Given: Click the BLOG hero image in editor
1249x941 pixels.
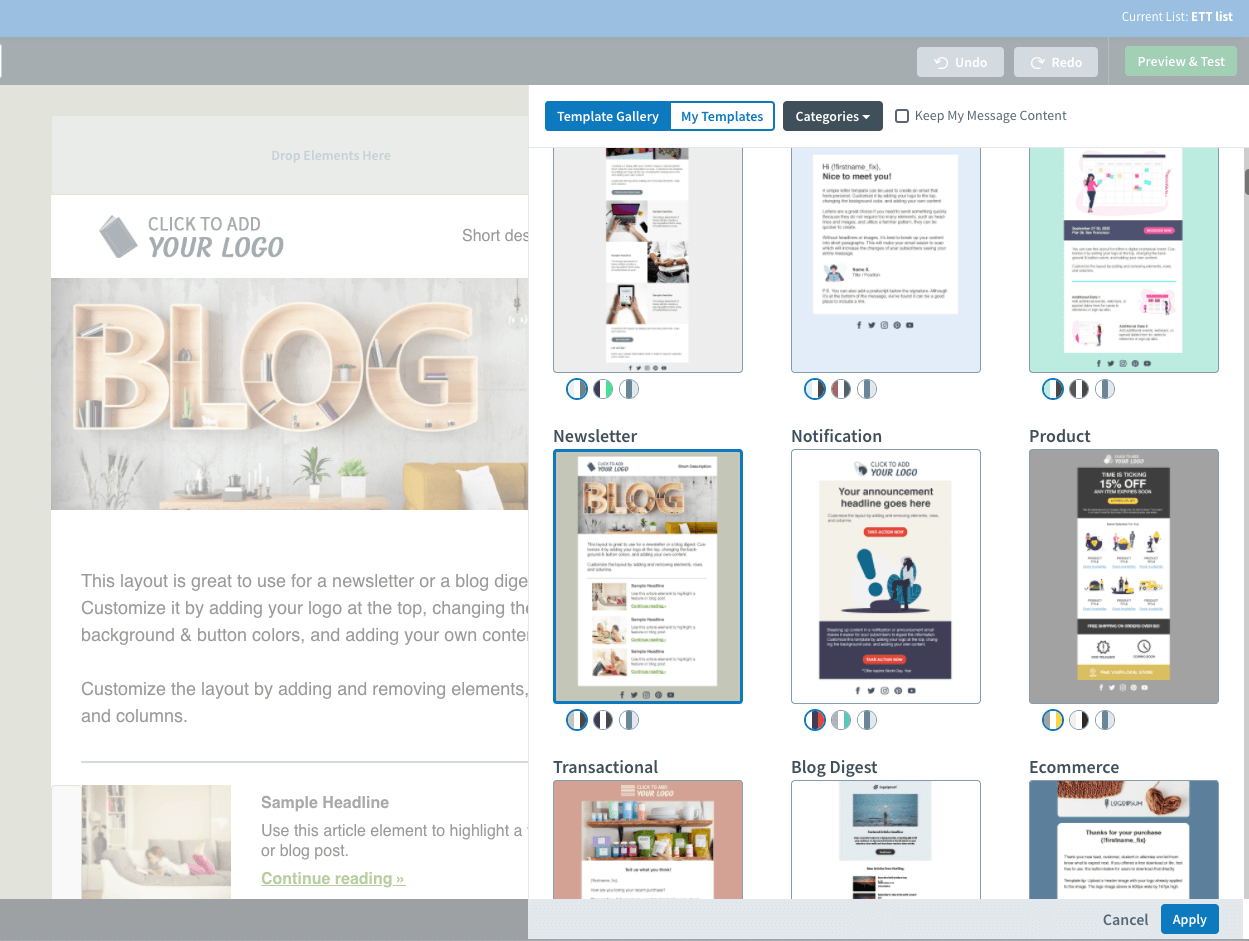Looking at the screenshot, I should [x=290, y=394].
